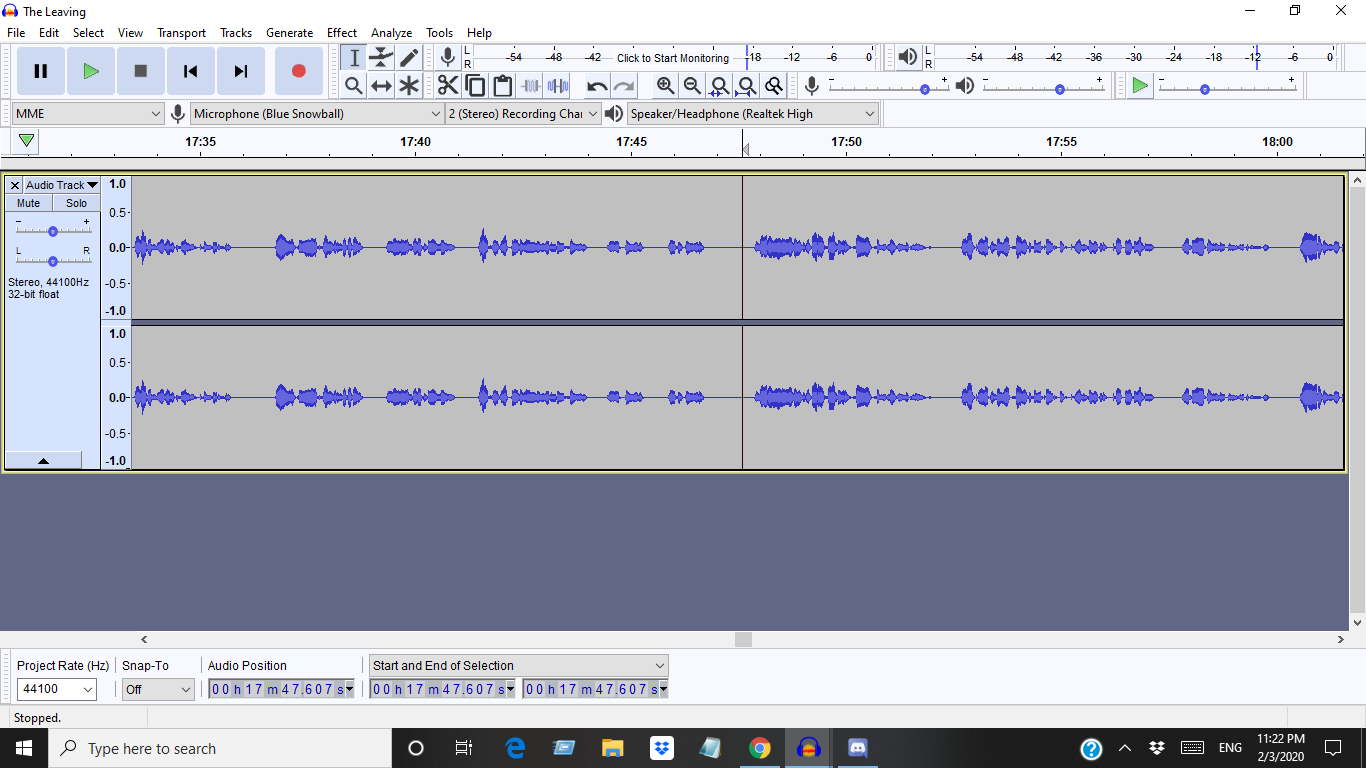
Task: Click the Play-at-Speed green button
Action: (1140, 86)
